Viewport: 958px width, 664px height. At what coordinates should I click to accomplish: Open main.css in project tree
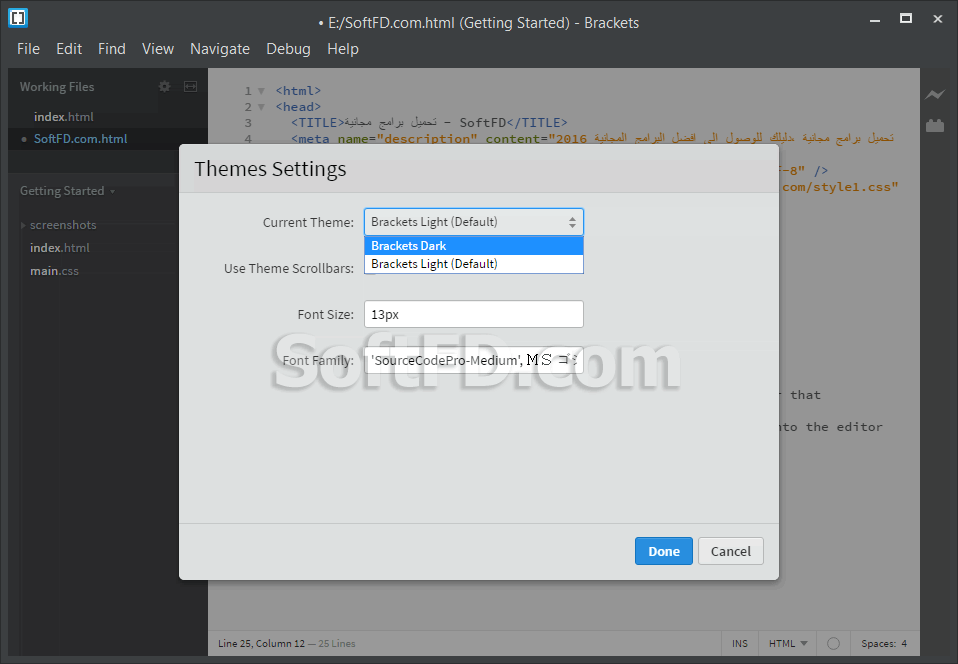54,271
